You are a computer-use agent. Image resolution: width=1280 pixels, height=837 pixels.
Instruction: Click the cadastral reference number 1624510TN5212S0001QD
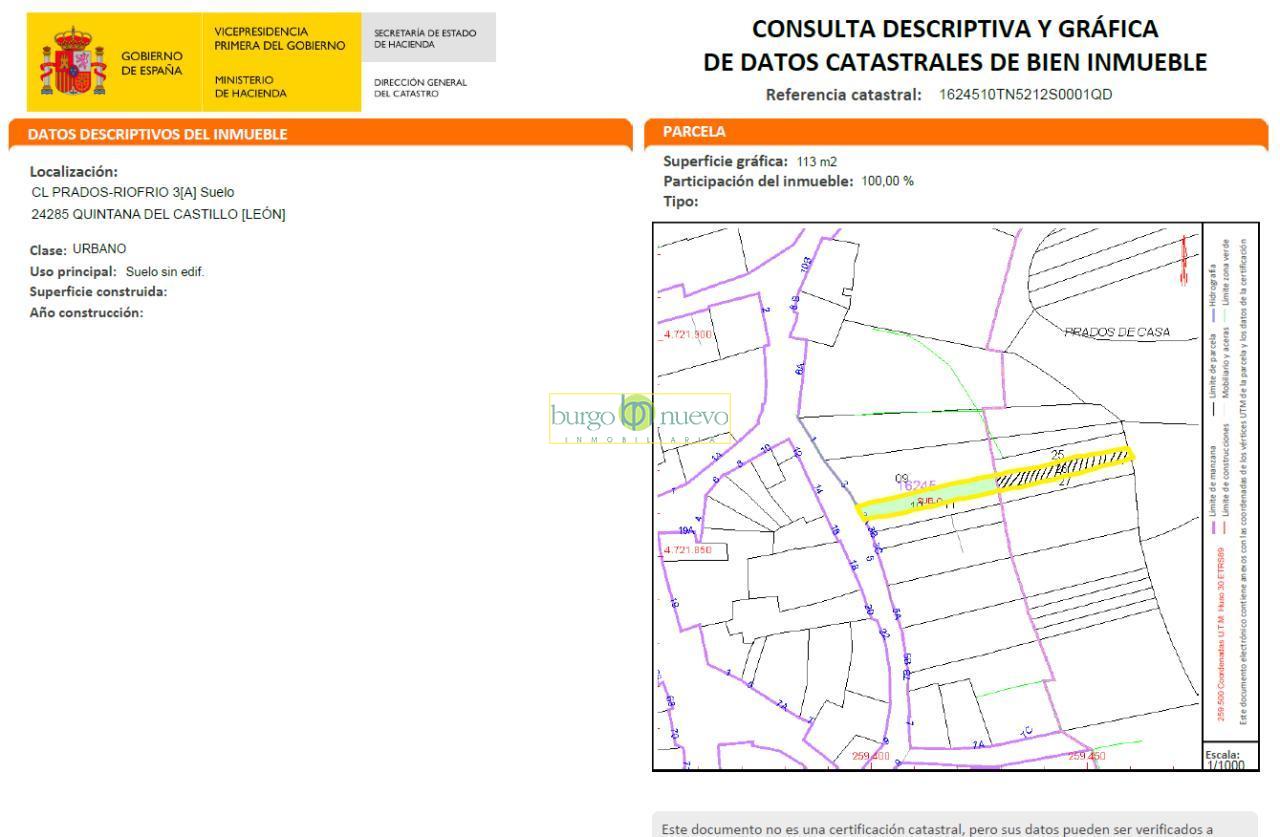(x=1026, y=95)
